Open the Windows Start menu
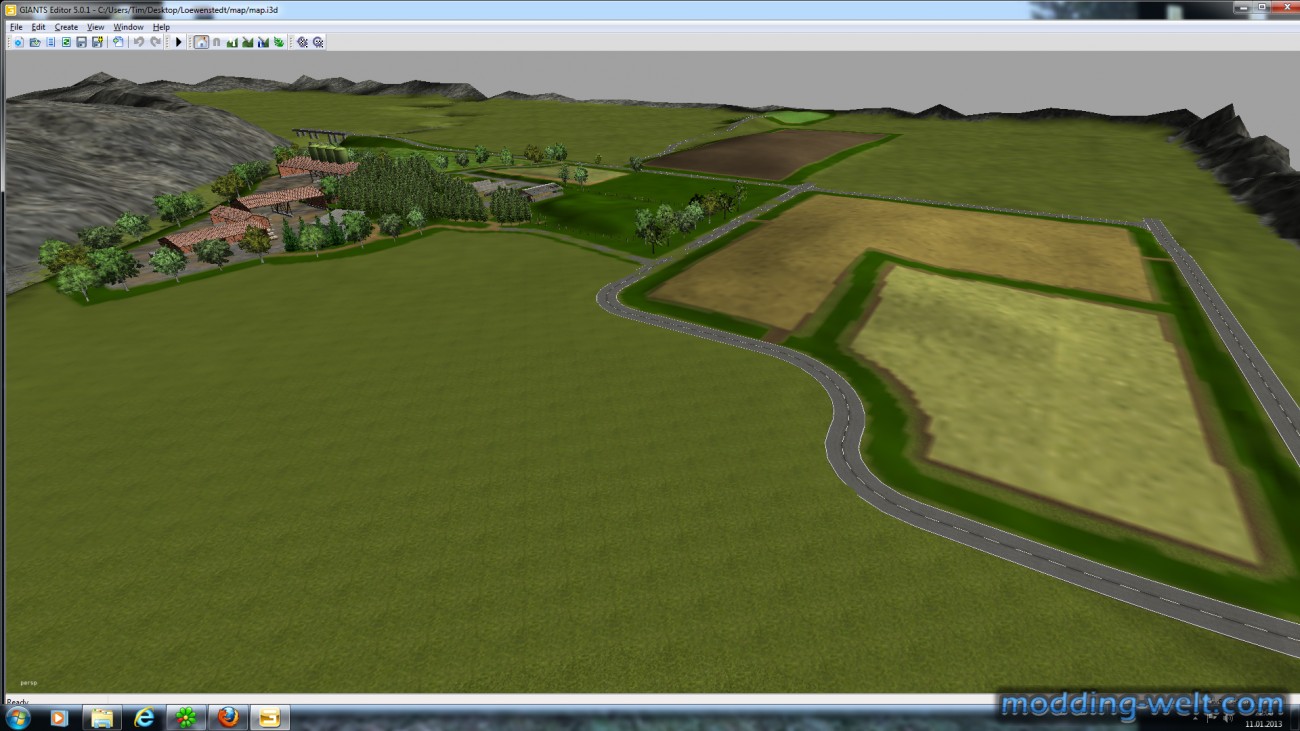Viewport: 1300px width, 731px height. pyautogui.click(x=18, y=718)
